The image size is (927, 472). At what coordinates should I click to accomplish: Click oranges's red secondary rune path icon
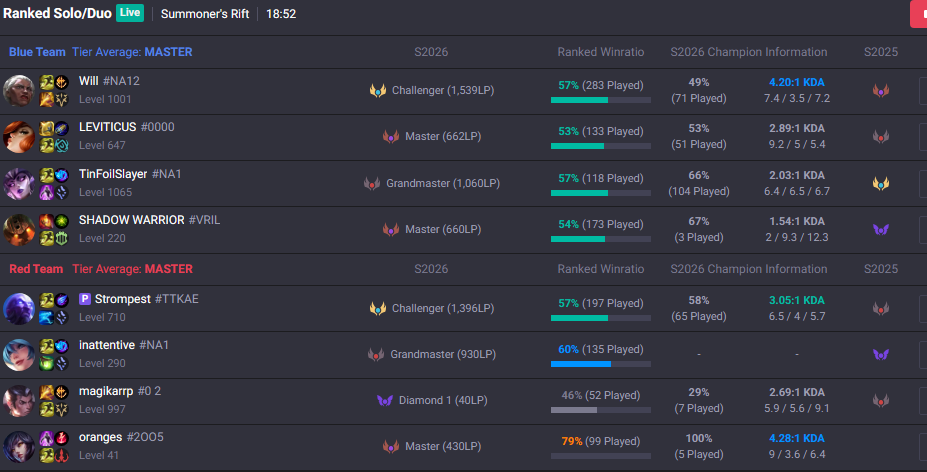click(x=61, y=455)
